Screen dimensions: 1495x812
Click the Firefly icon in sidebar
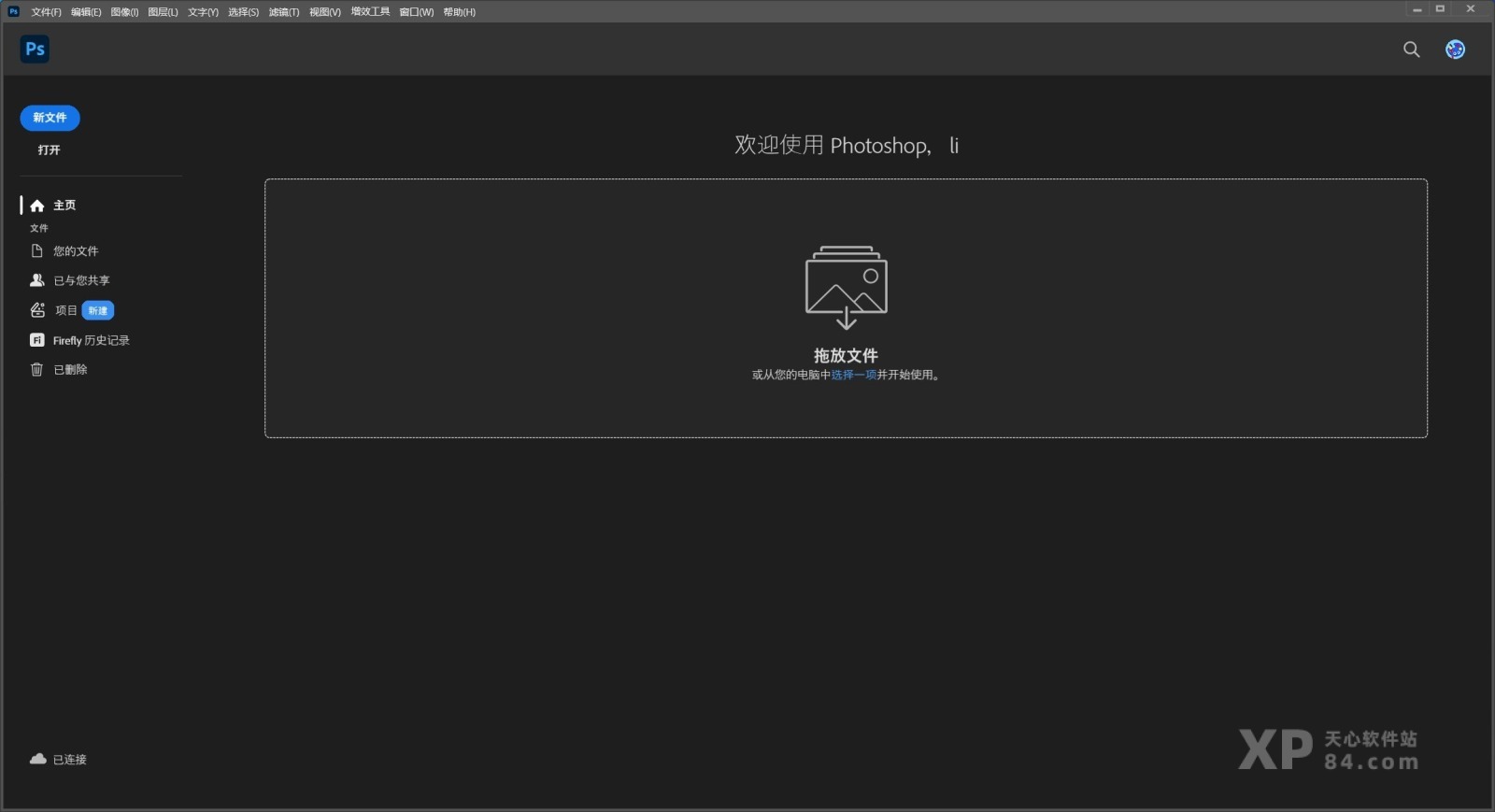click(x=37, y=340)
